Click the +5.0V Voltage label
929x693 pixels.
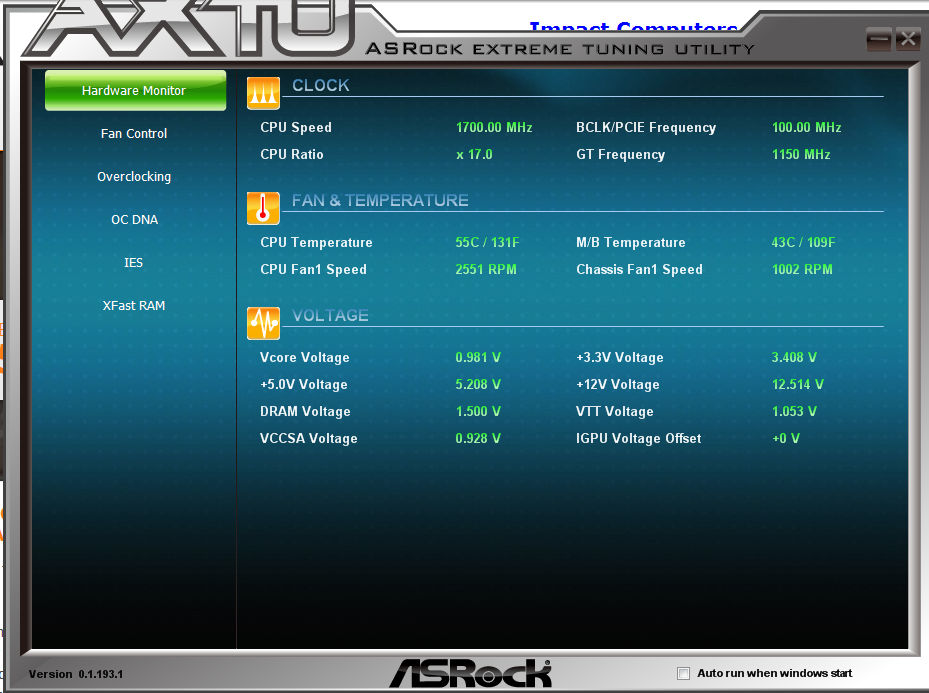(x=304, y=385)
